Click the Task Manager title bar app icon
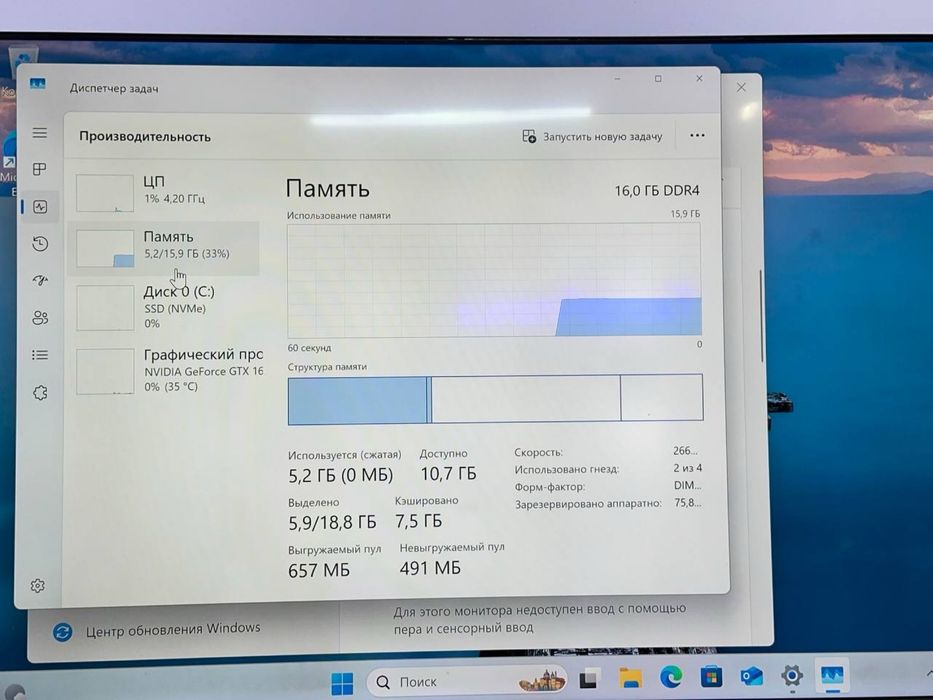The width and height of the screenshot is (933, 700). pos(37,84)
